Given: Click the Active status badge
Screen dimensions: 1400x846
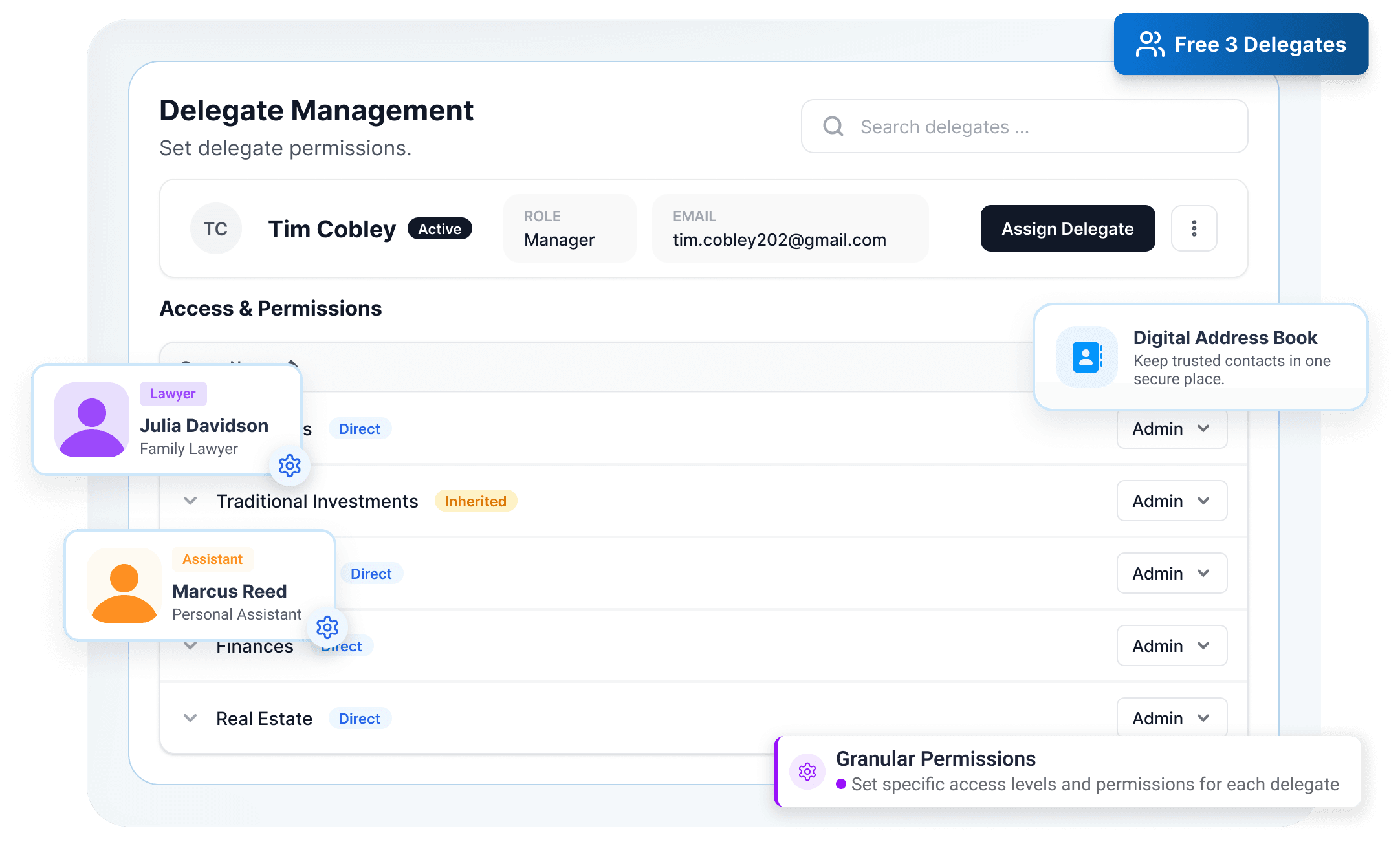Looking at the screenshot, I should coord(440,229).
